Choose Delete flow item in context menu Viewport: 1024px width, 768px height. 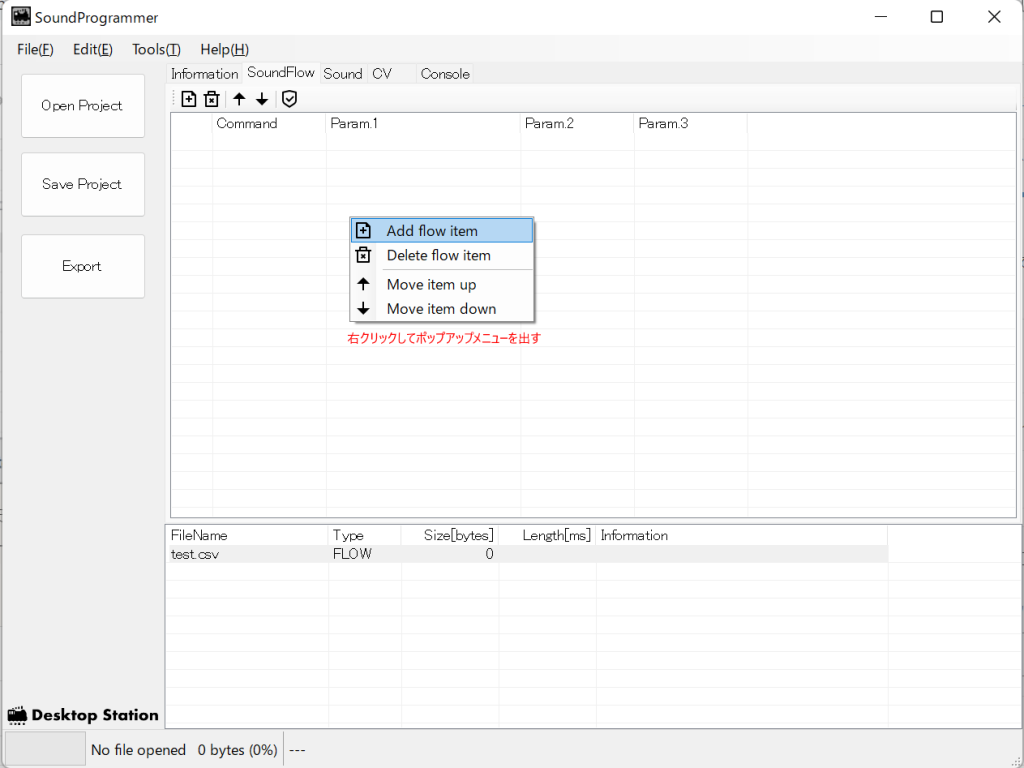(x=438, y=255)
